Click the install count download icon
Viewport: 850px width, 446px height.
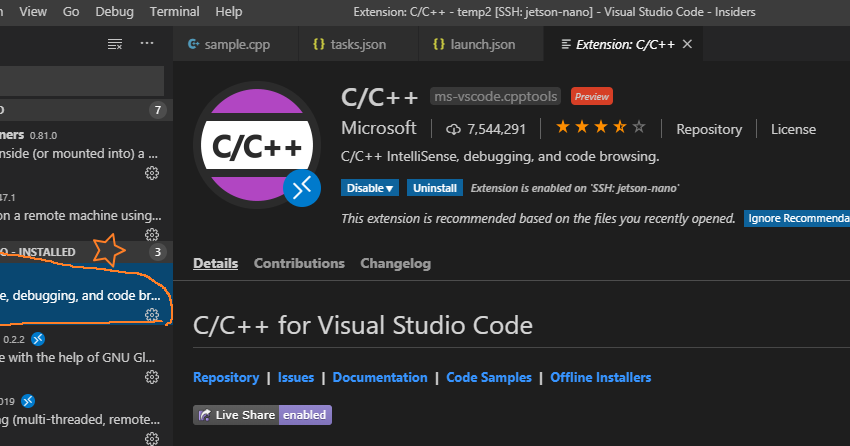pos(453,129)
